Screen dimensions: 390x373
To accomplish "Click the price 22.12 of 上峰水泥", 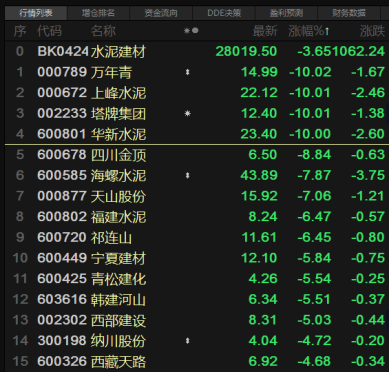I will pyautogui.click(x=259, y=93).
